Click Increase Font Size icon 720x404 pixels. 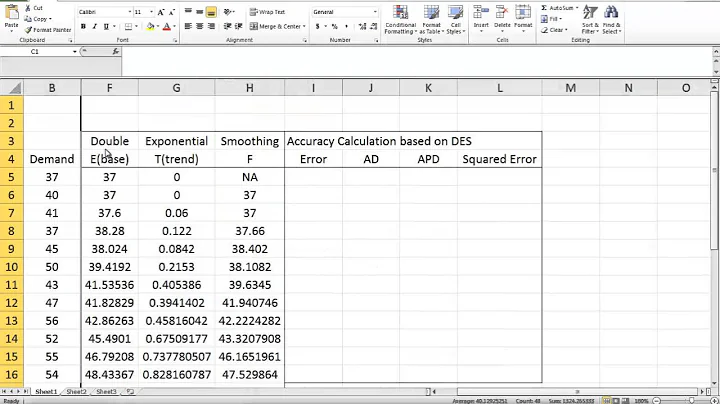point(161,12)
